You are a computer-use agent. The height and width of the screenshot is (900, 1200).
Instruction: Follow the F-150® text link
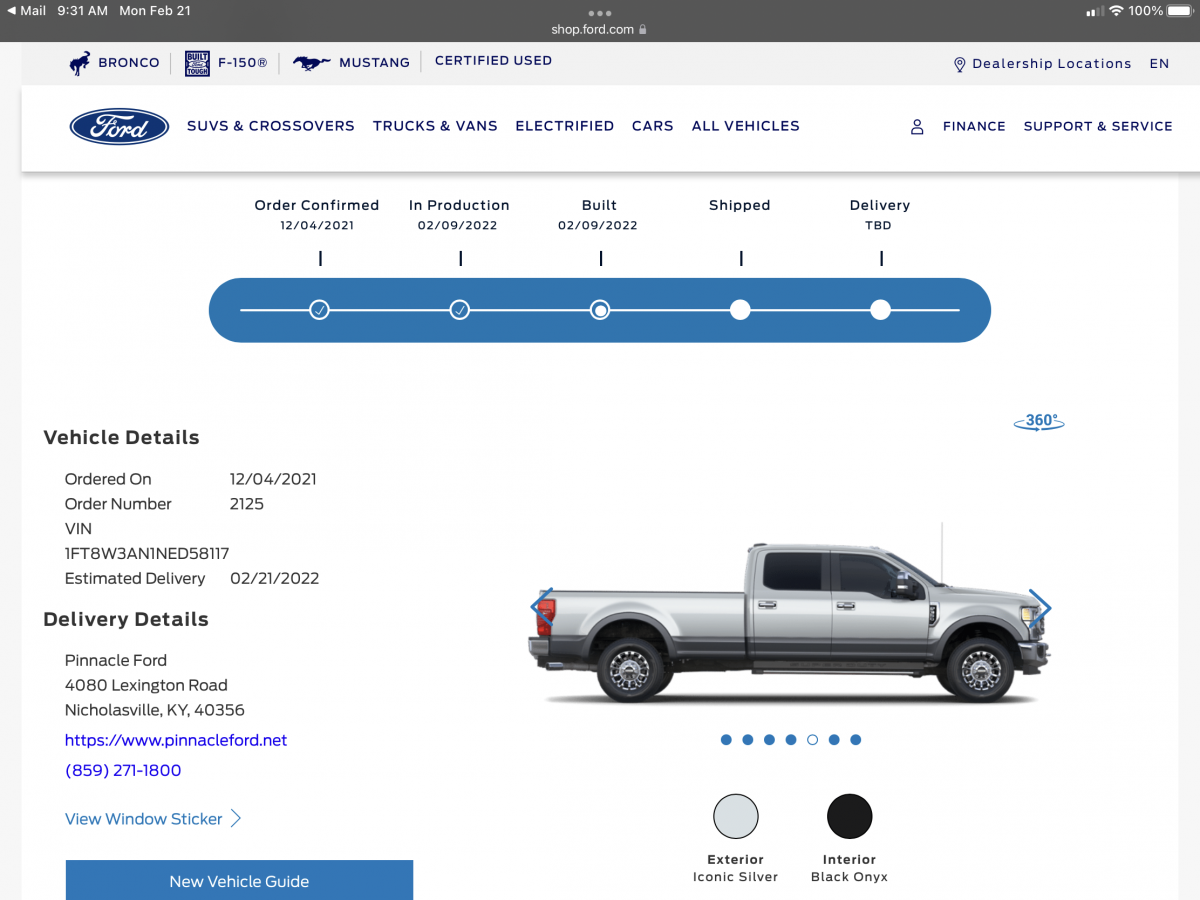click(243, 63)
